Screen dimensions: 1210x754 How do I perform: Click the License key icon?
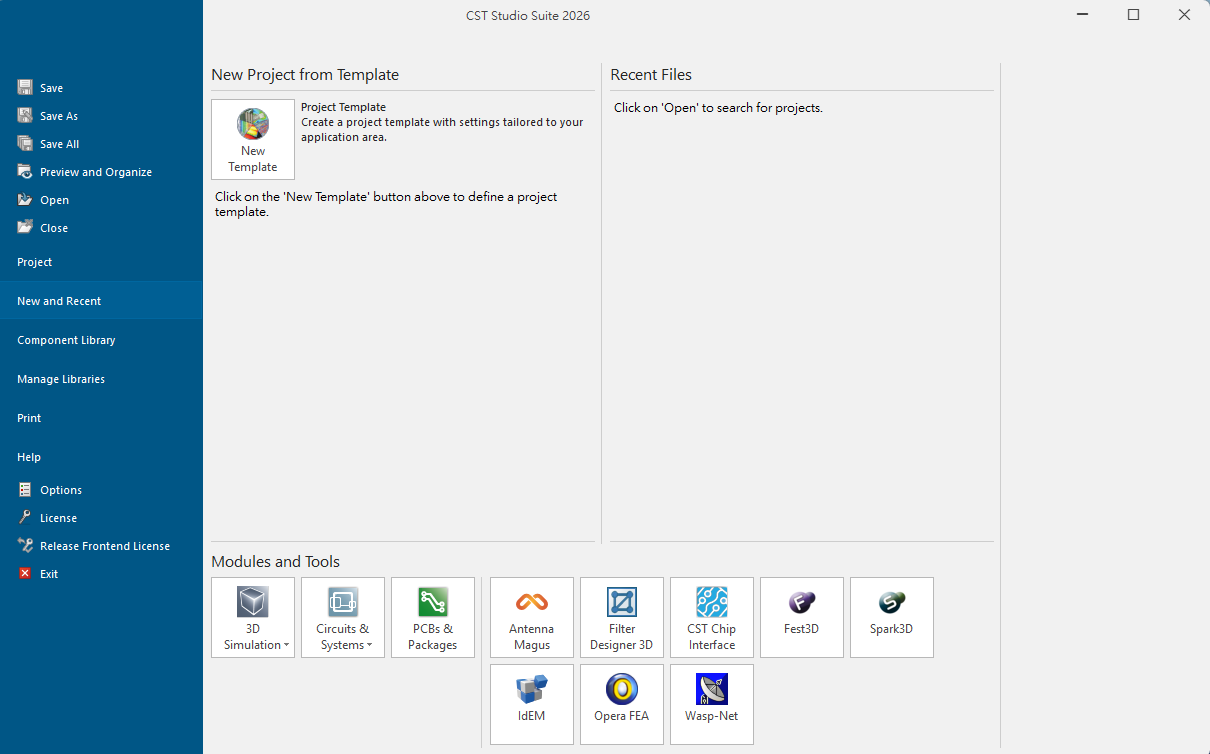point(25,518)
